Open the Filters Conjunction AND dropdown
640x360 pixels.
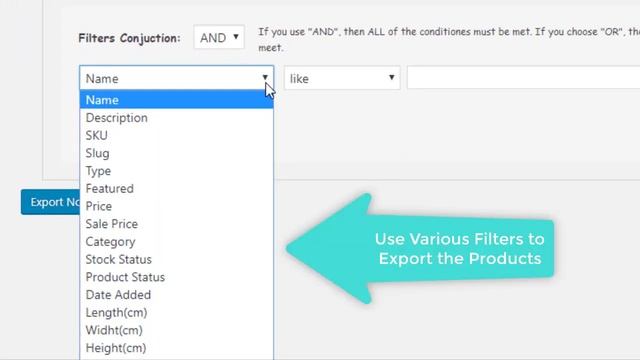tap(219, 38)
